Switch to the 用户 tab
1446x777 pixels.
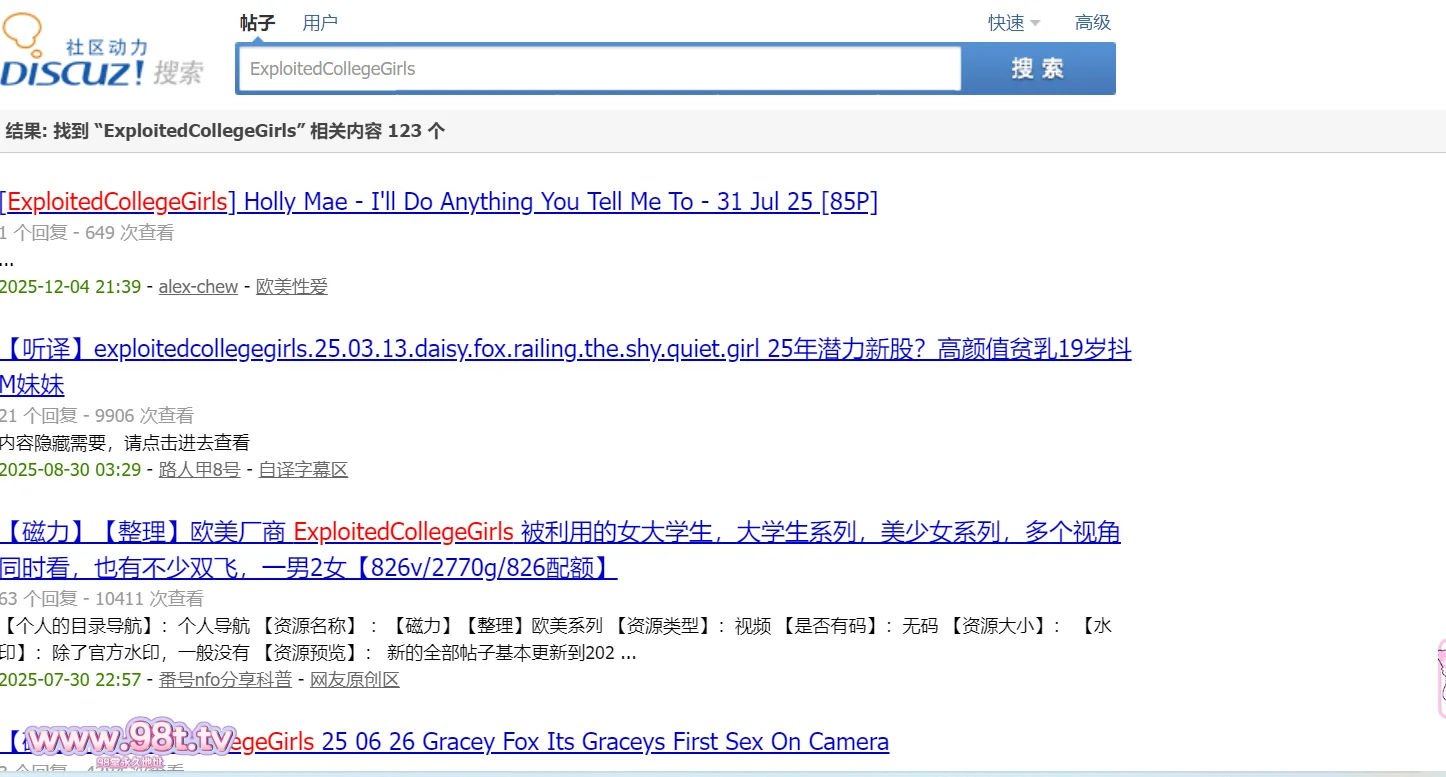[320, 23]
